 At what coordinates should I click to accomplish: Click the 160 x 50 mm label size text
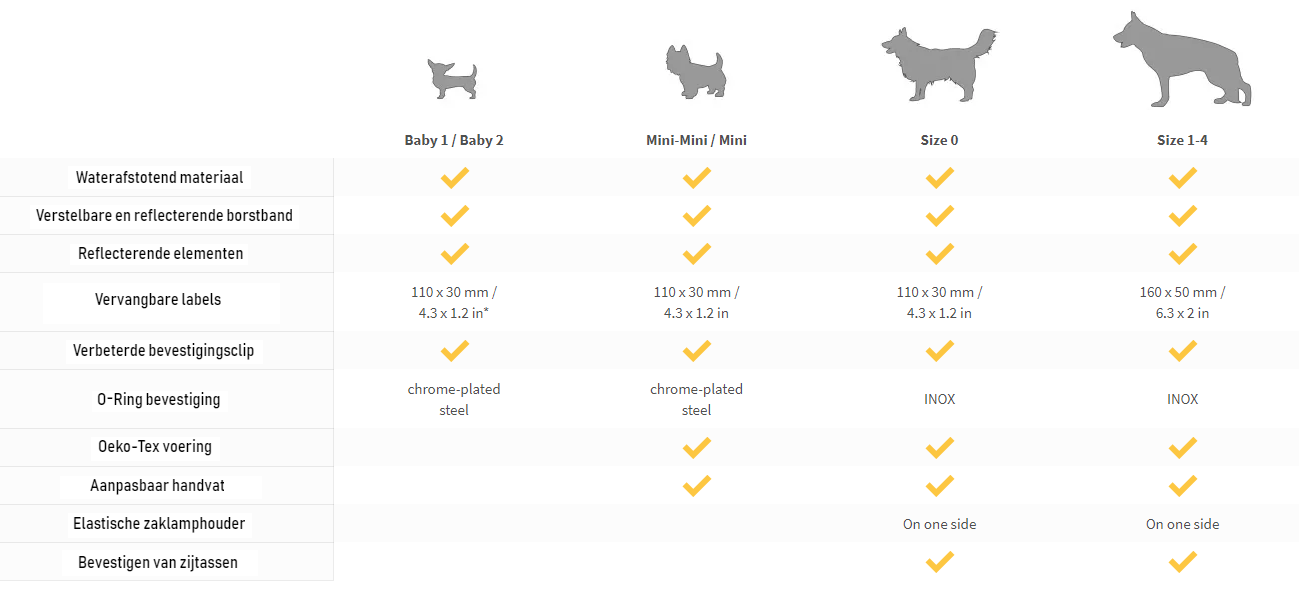click(x=1182, y=293)
